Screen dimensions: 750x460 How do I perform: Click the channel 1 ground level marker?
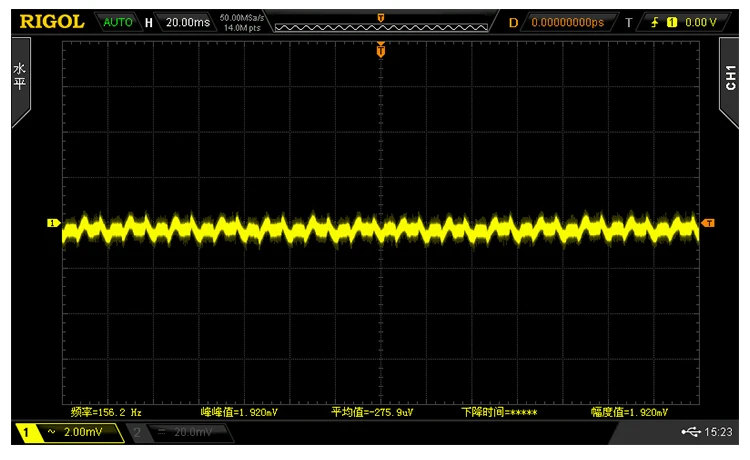53,223
